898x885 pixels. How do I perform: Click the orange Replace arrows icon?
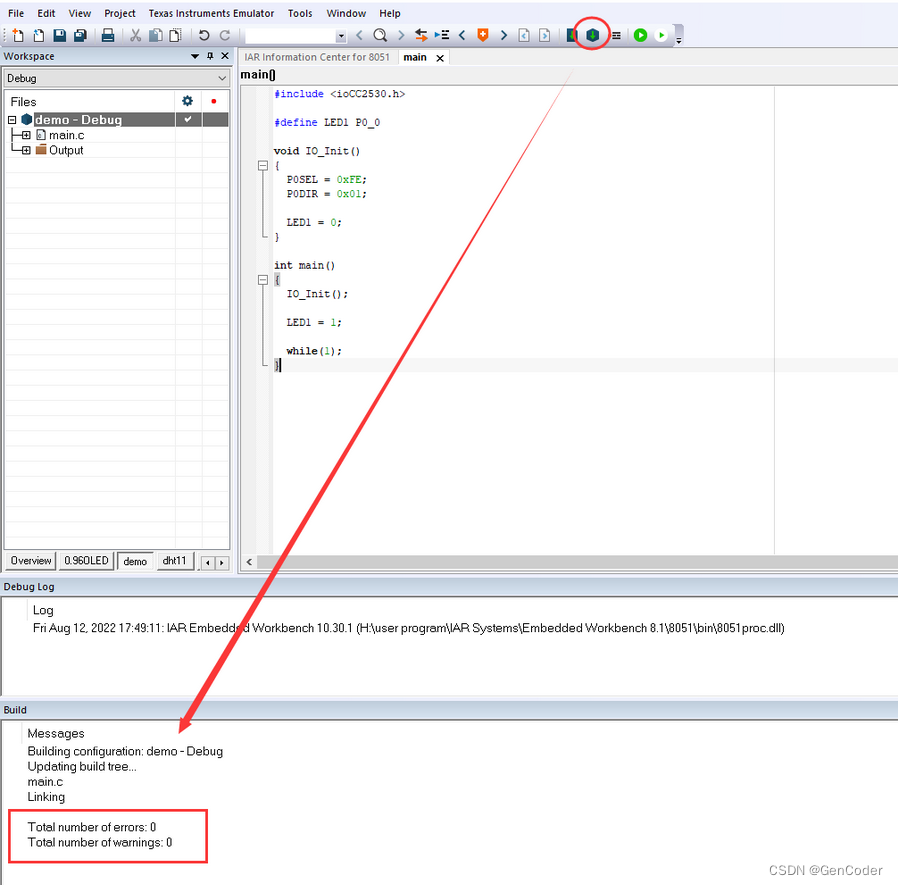click(x=421, y=36)
